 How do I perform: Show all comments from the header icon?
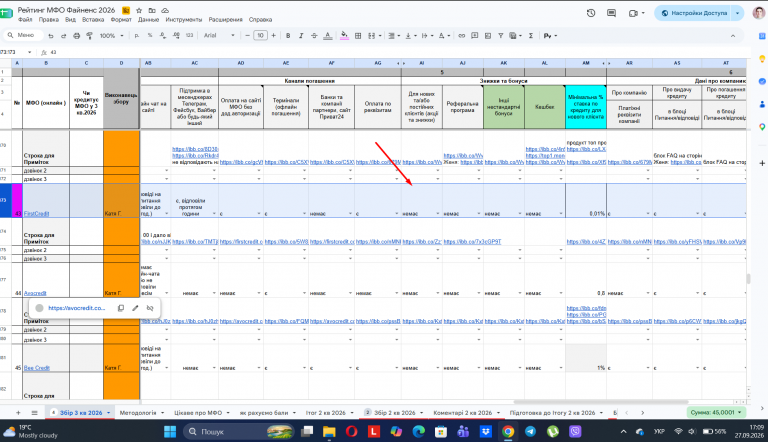tap(611, 13)
